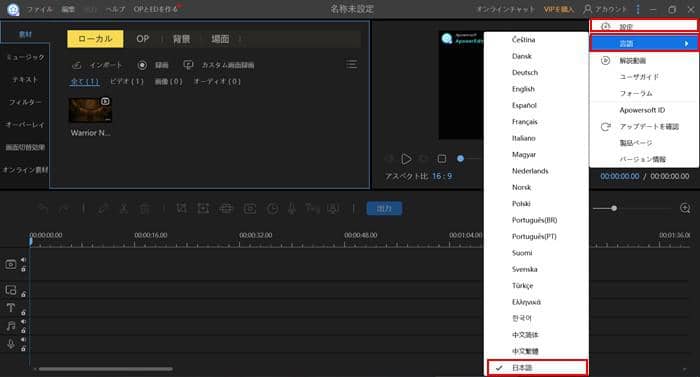The height and width of the screenshot is (377, 700).
Task: Switch to the OP tab
Action: (x=142, y=39)
